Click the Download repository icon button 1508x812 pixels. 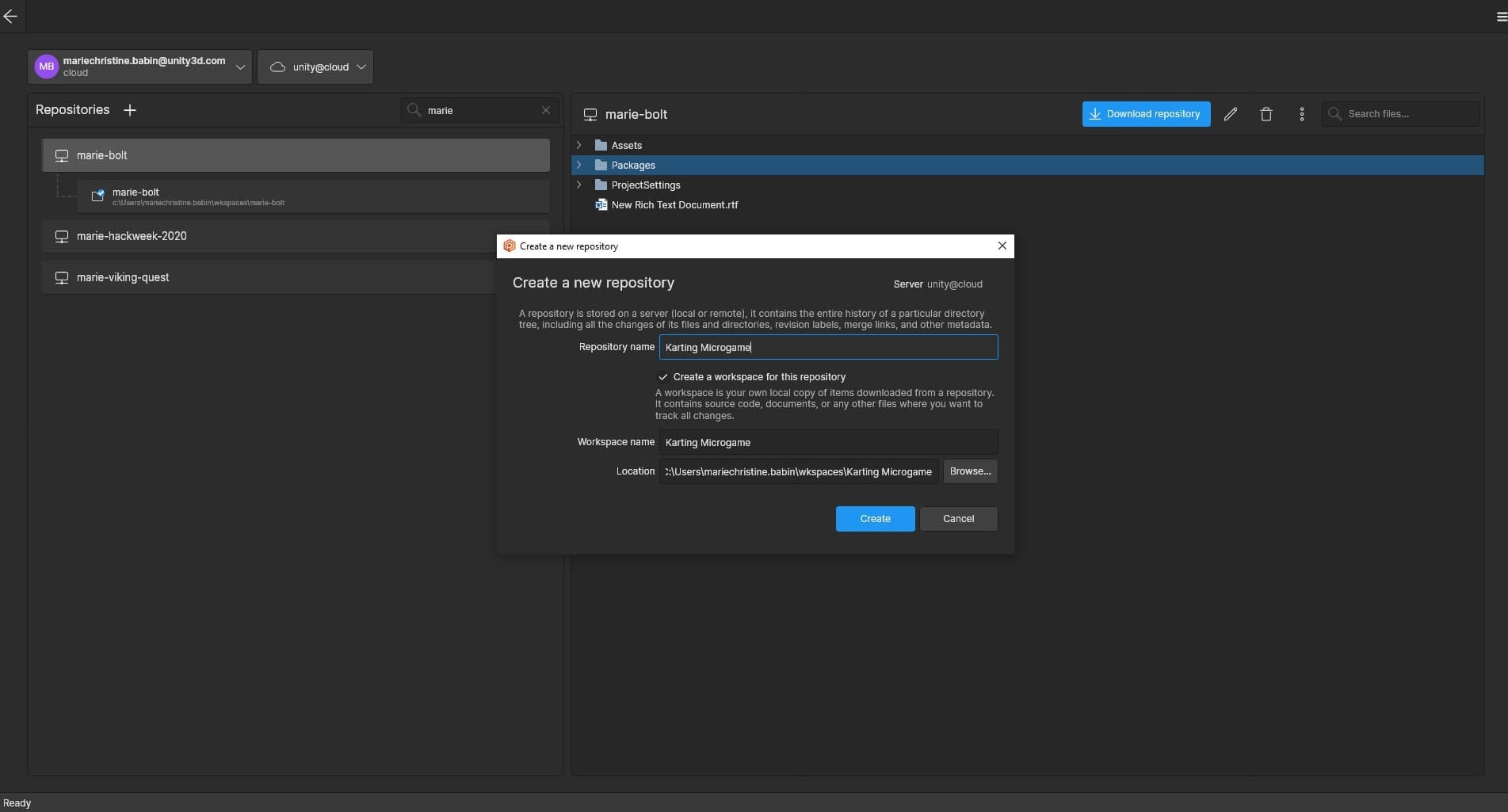pyautogui.click(x=1096, y=114)
